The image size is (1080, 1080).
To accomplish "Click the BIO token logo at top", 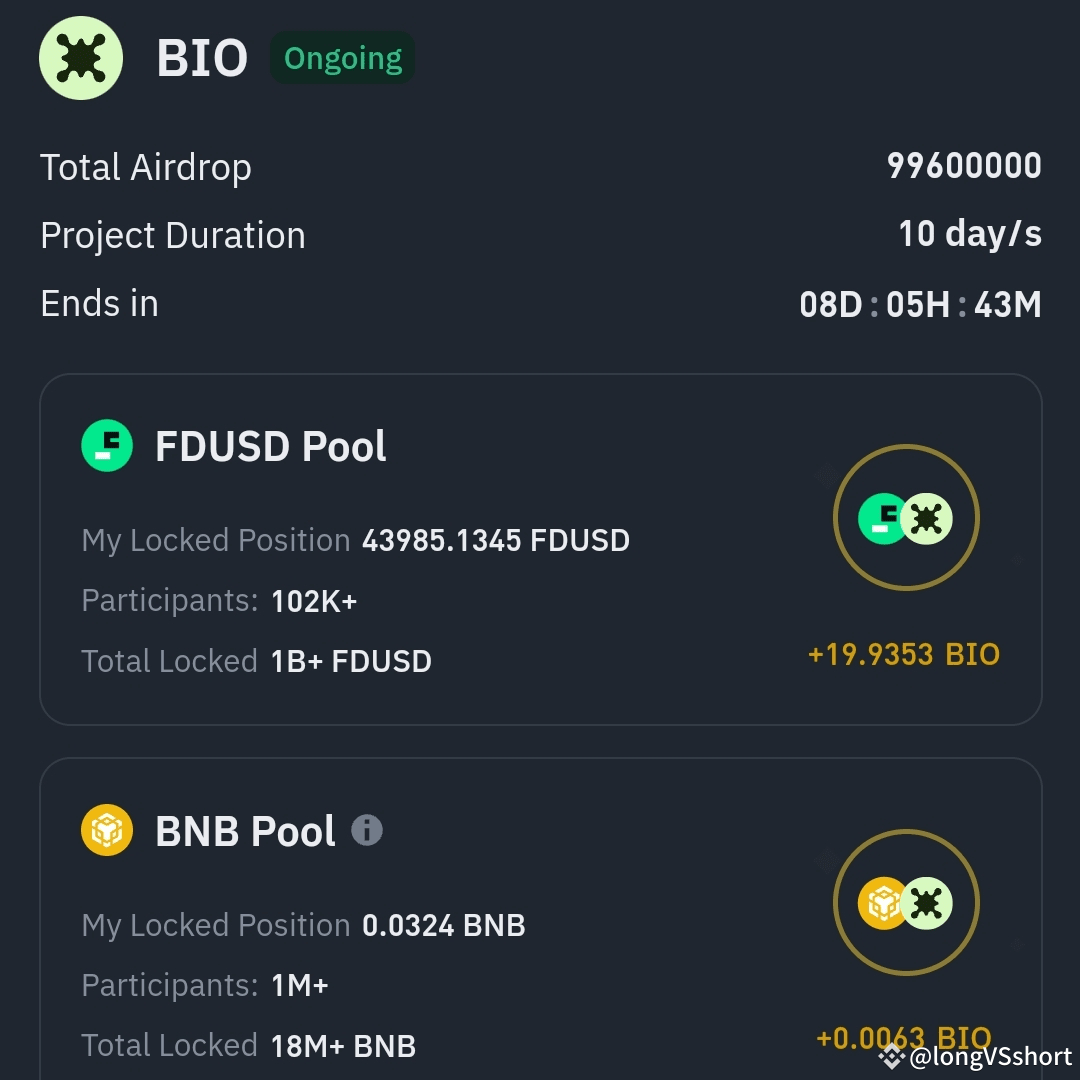I will (80, 58).
